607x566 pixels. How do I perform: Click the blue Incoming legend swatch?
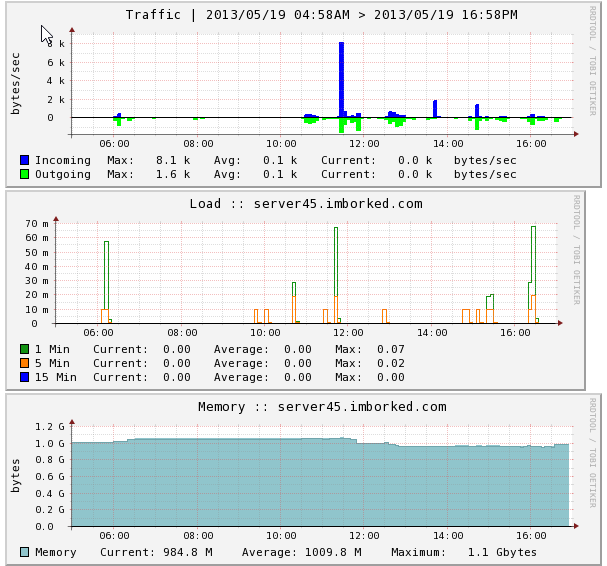point(24,160)
